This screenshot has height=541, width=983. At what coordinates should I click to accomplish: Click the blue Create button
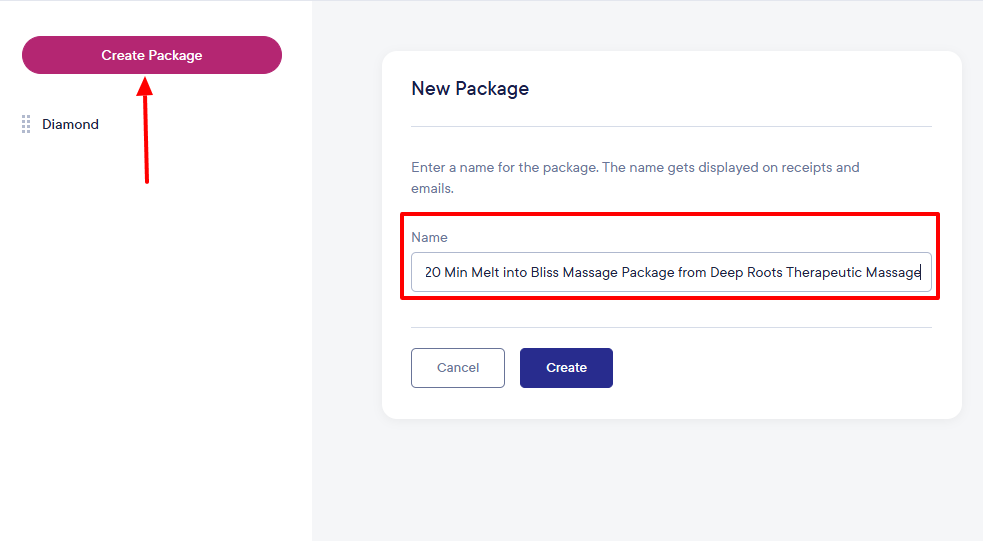click(566, 368)
